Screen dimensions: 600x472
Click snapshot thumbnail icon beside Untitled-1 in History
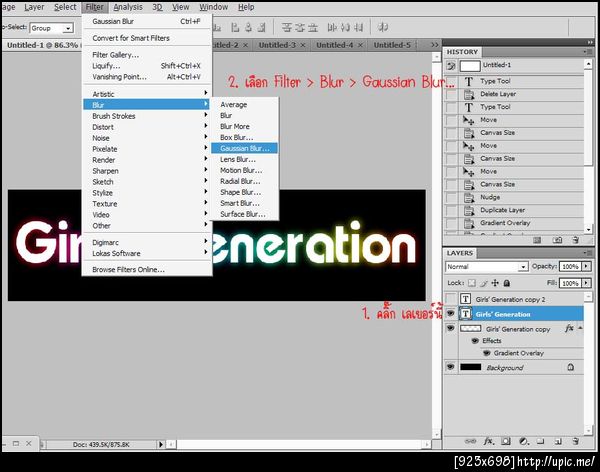pos(470,66)
